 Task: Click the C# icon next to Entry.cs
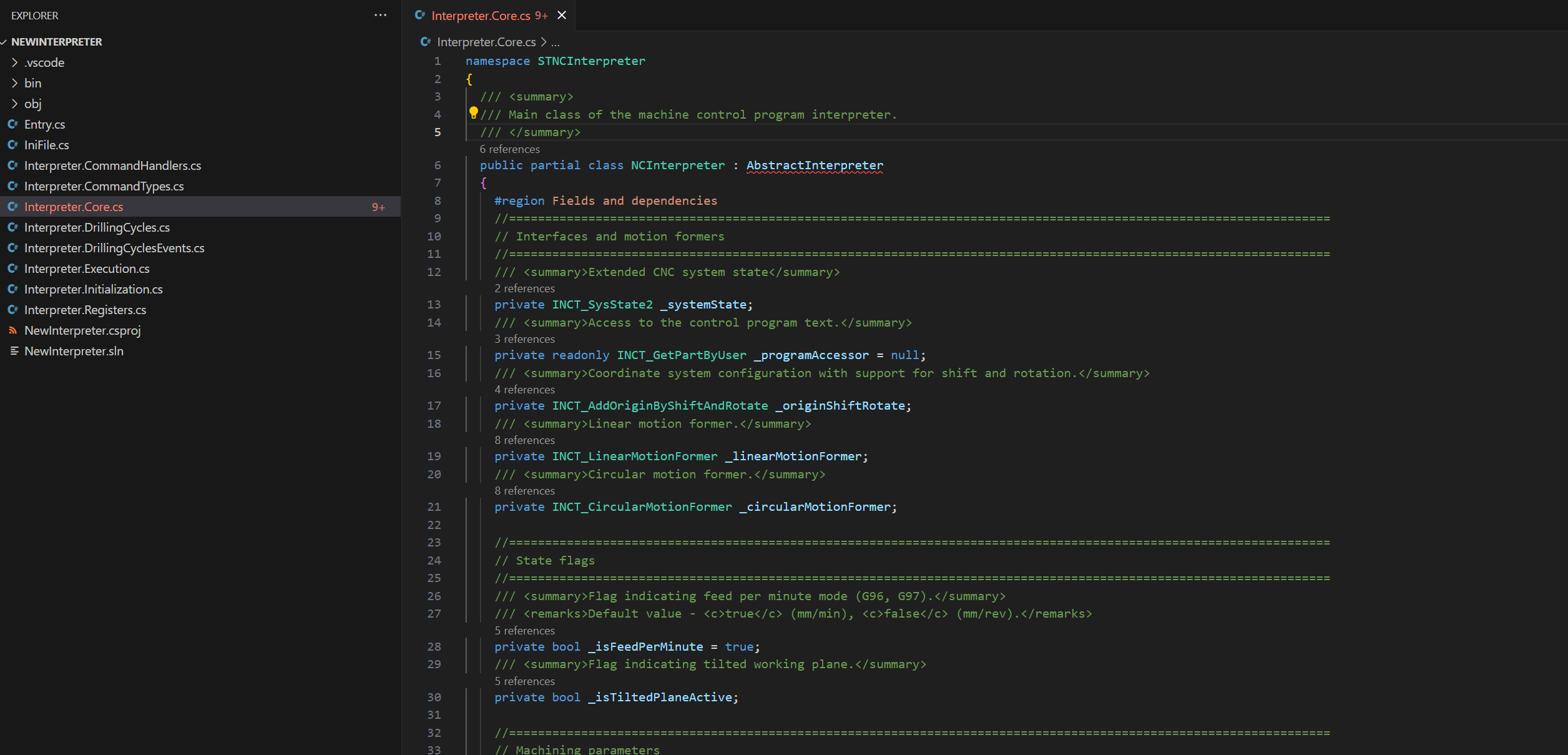[12, 124]
